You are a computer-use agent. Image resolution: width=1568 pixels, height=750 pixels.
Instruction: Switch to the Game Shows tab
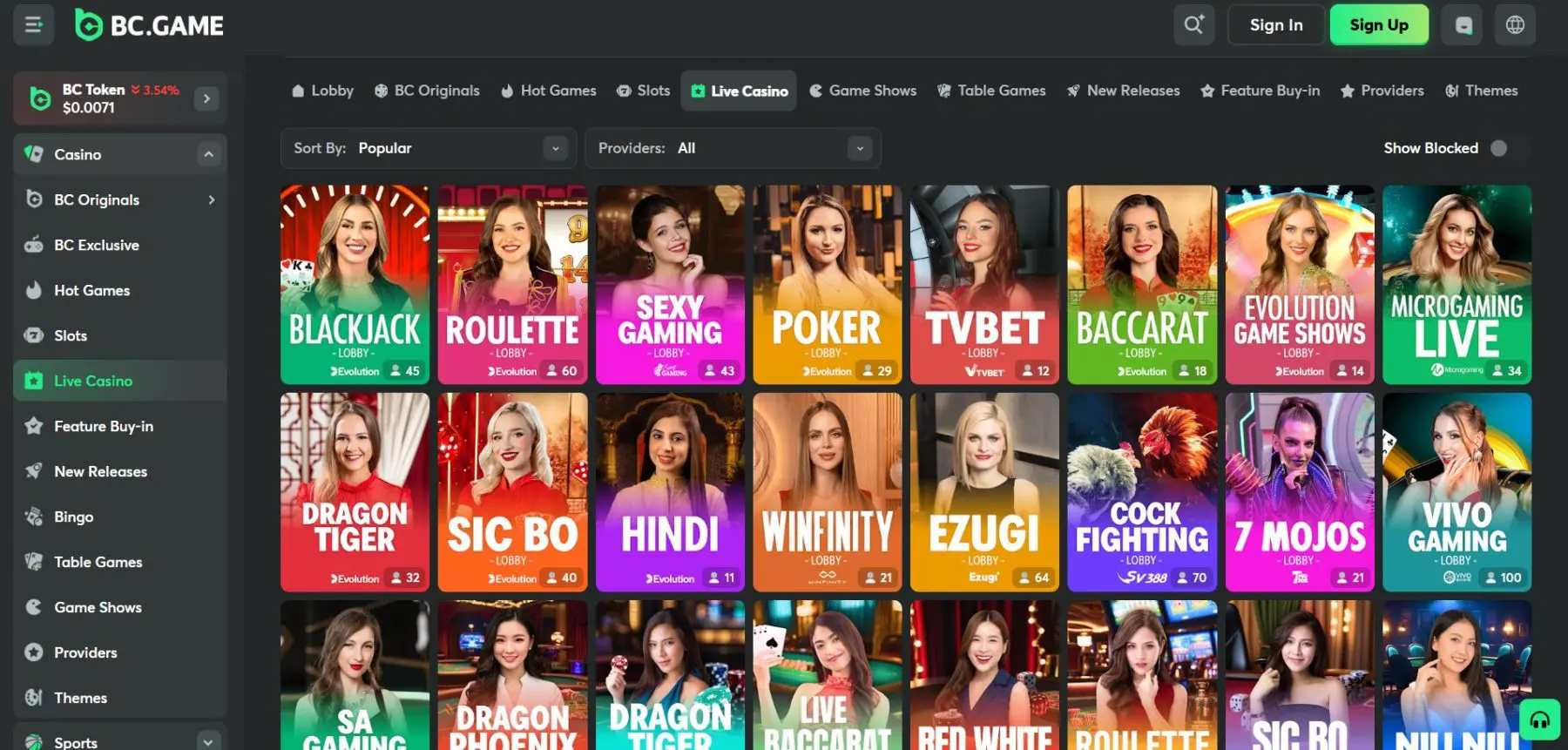[x=862, y=91]
